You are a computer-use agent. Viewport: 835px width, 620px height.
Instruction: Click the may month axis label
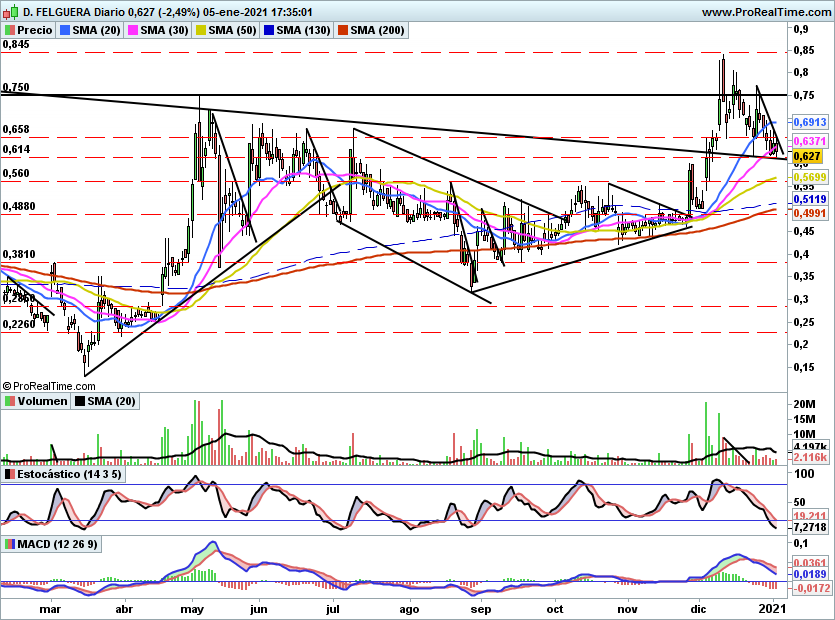[193, 609]
